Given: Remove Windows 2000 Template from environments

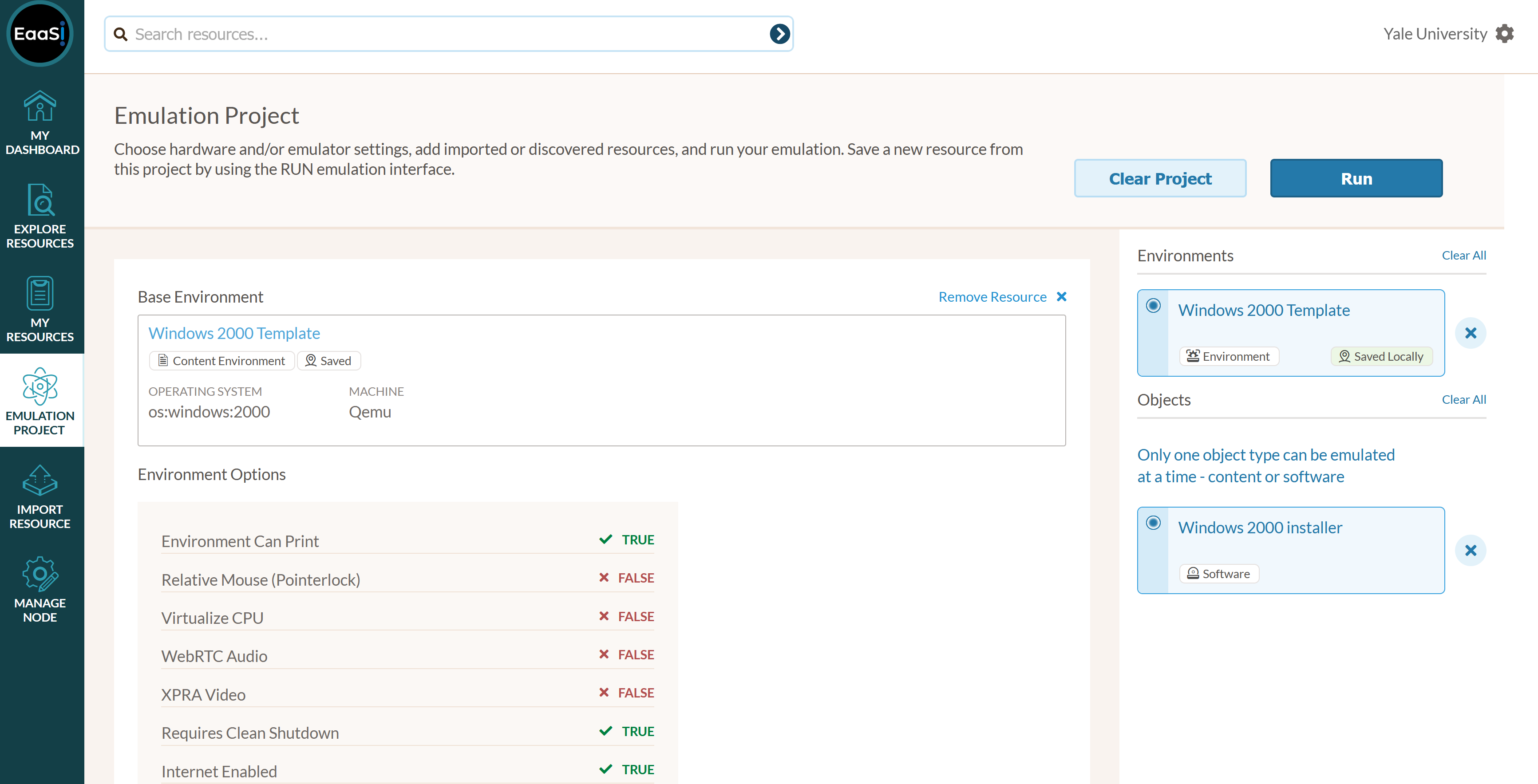Looking at the screenshot, I should click(x=1471, y=333).
